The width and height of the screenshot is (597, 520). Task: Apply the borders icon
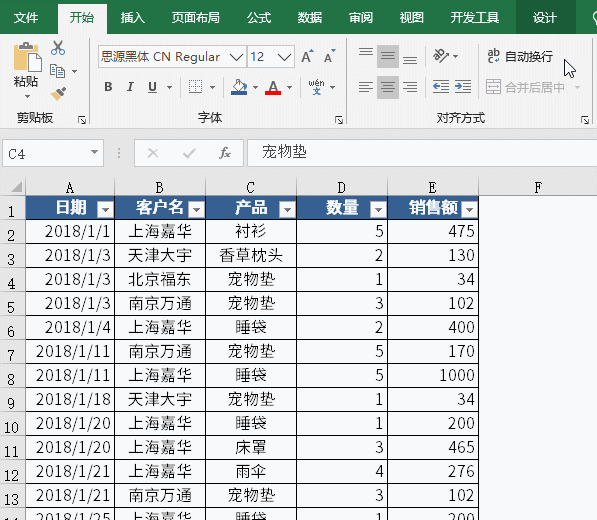[x=195, y=87]
